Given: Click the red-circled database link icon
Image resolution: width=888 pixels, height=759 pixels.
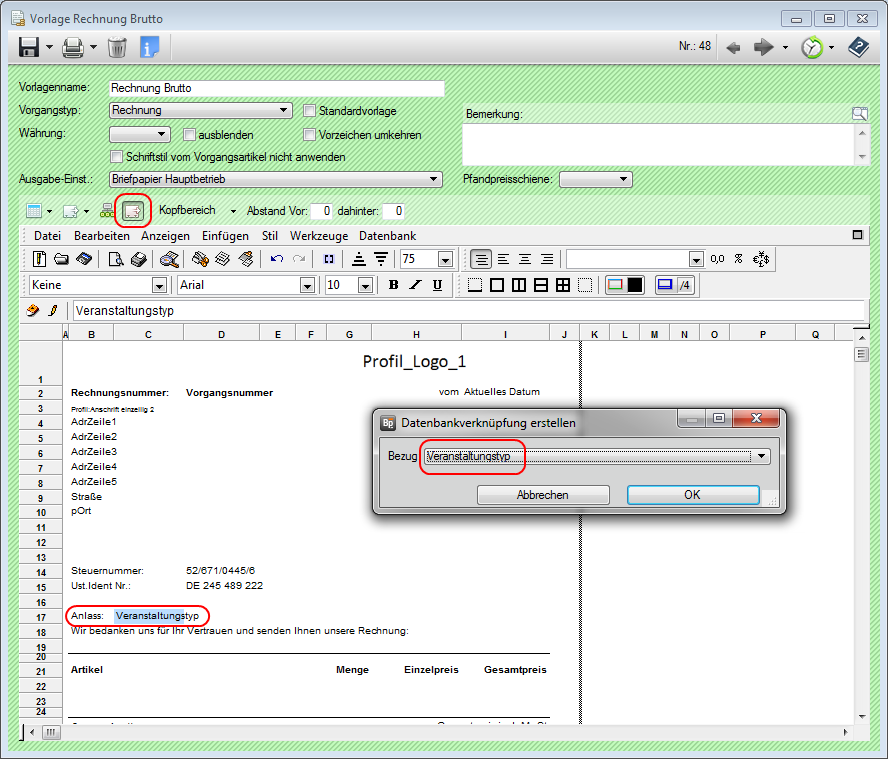Looking at the screenshot, I should point(132,211).
